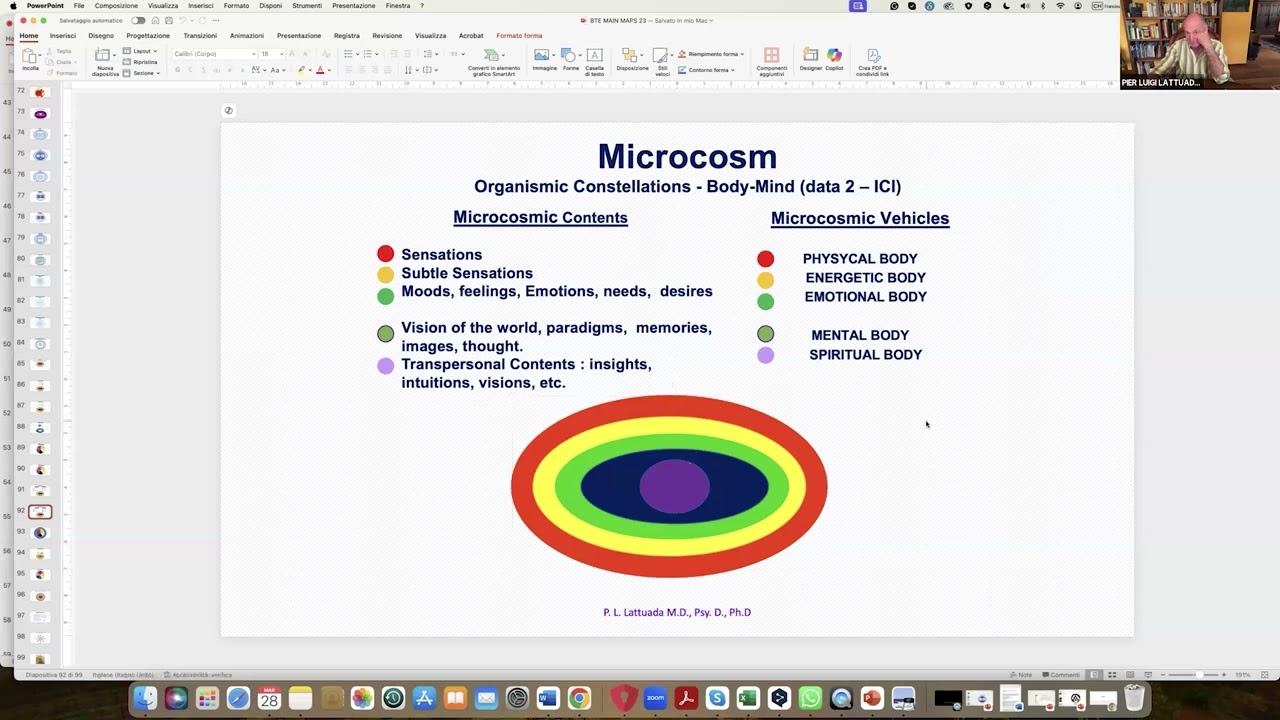This screenshot has height=720, width=1280.
Task: Open Acrobat from the Dock
Action: click(x=686, y=698)
